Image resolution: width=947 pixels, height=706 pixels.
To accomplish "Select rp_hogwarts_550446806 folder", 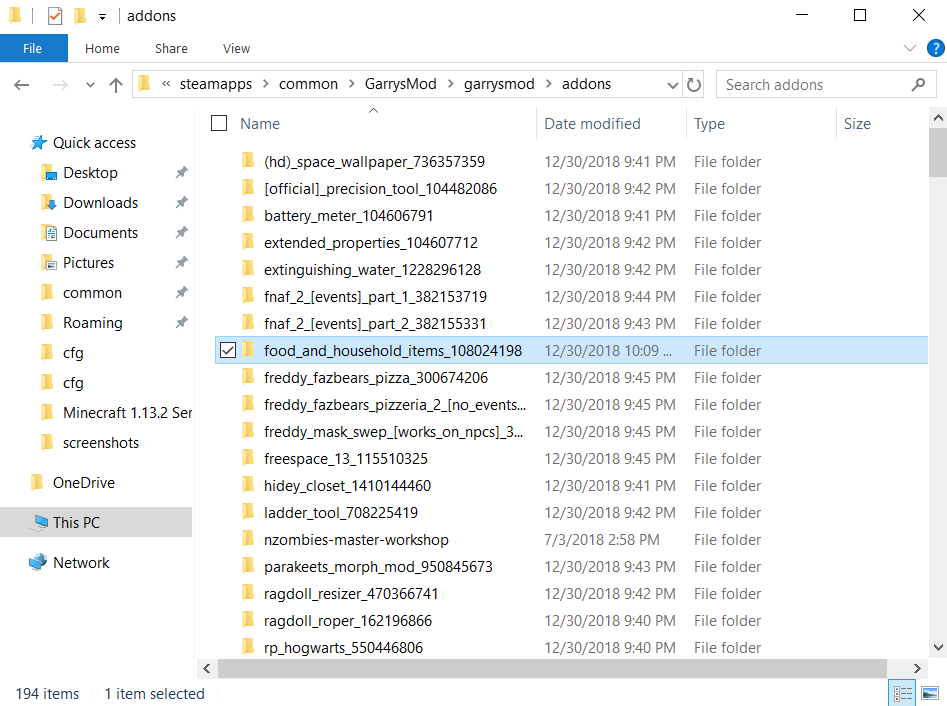I will point(343,647).
